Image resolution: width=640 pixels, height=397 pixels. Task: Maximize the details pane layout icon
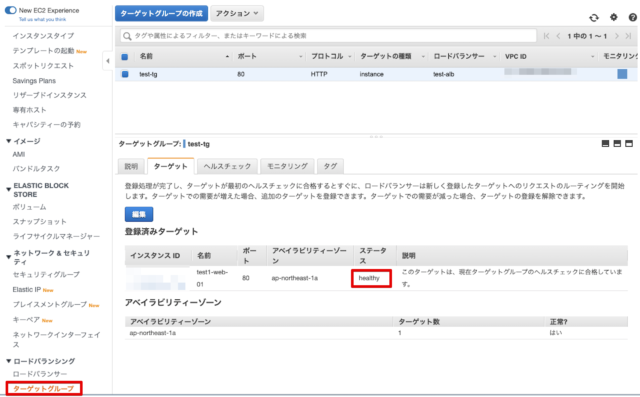point(629,144)
